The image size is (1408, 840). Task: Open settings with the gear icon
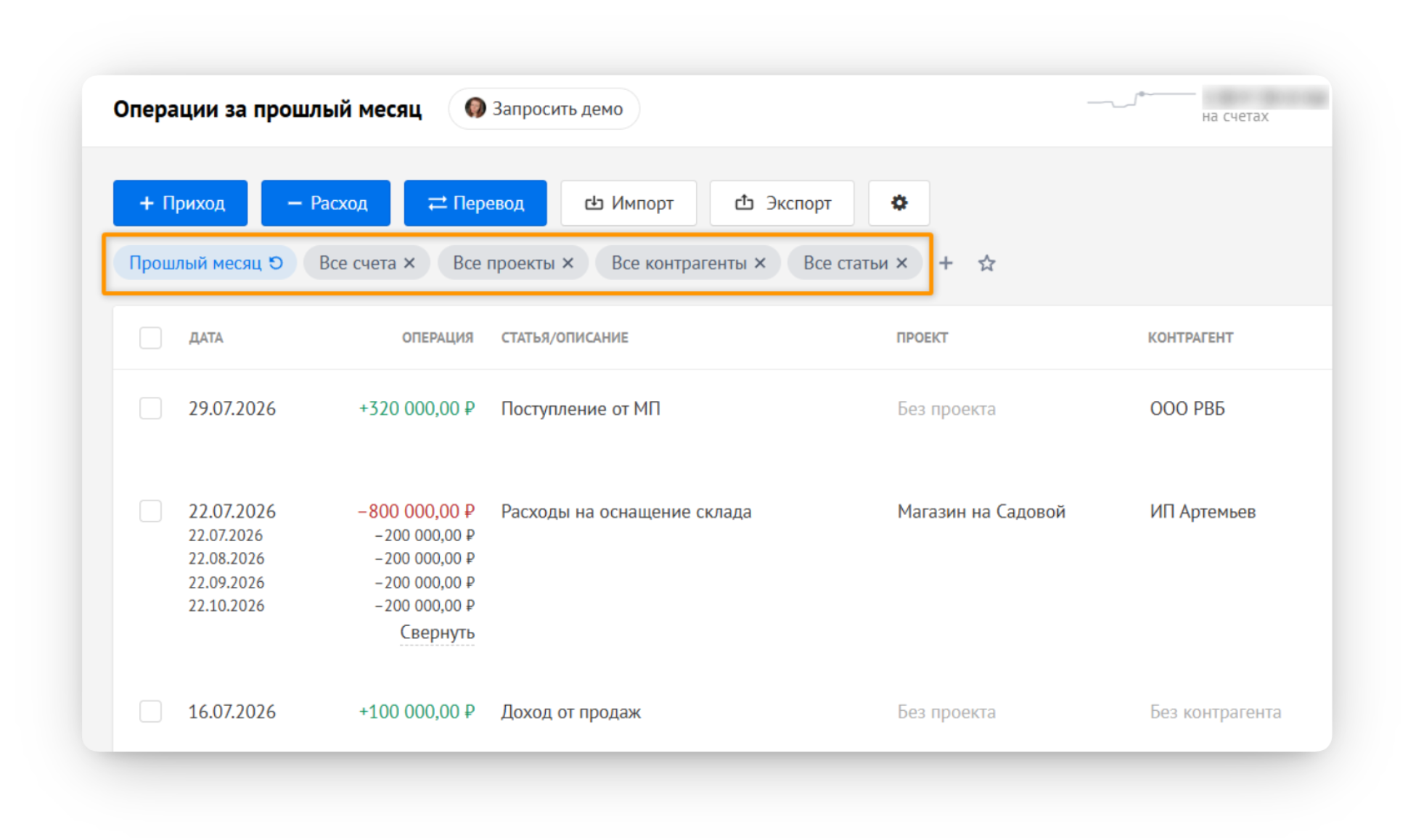(899, 203)
